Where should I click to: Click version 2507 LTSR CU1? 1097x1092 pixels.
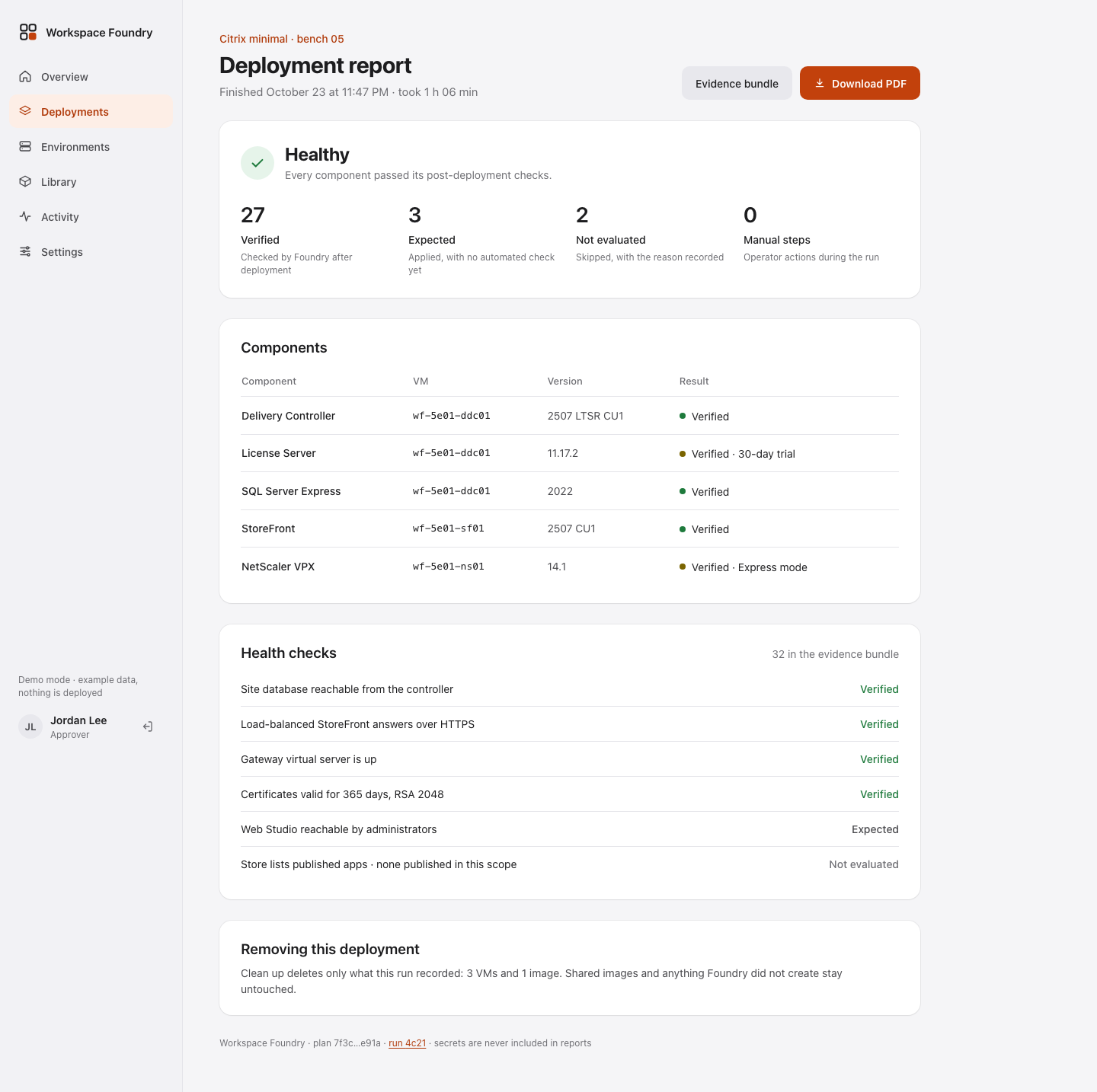(x=586, y=416)
